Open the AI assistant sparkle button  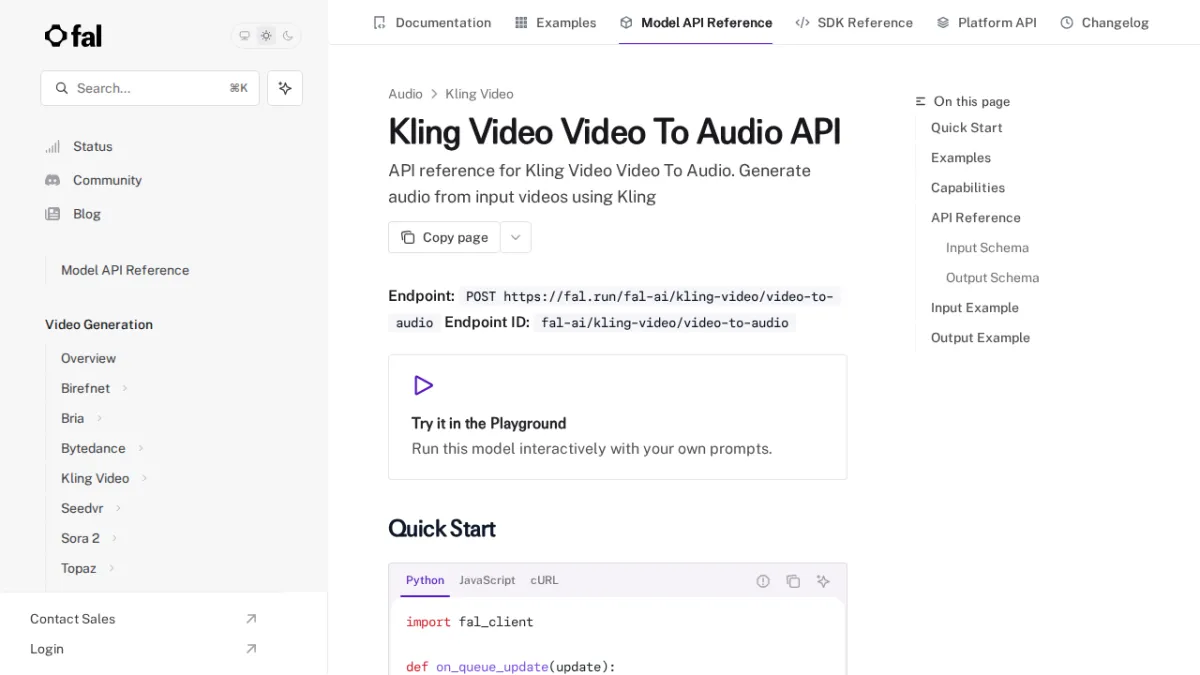coord(285,88)
